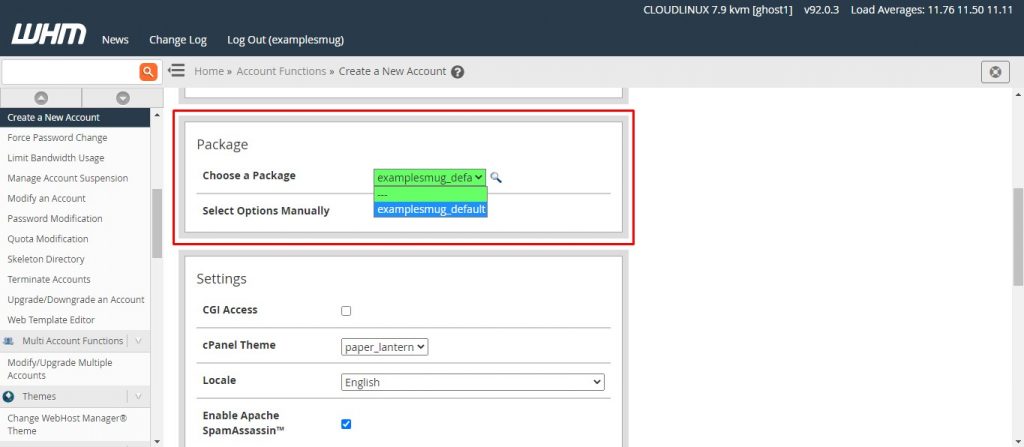
Task: Collapse the Themes section chevron
Action: [x=138, y=397]
